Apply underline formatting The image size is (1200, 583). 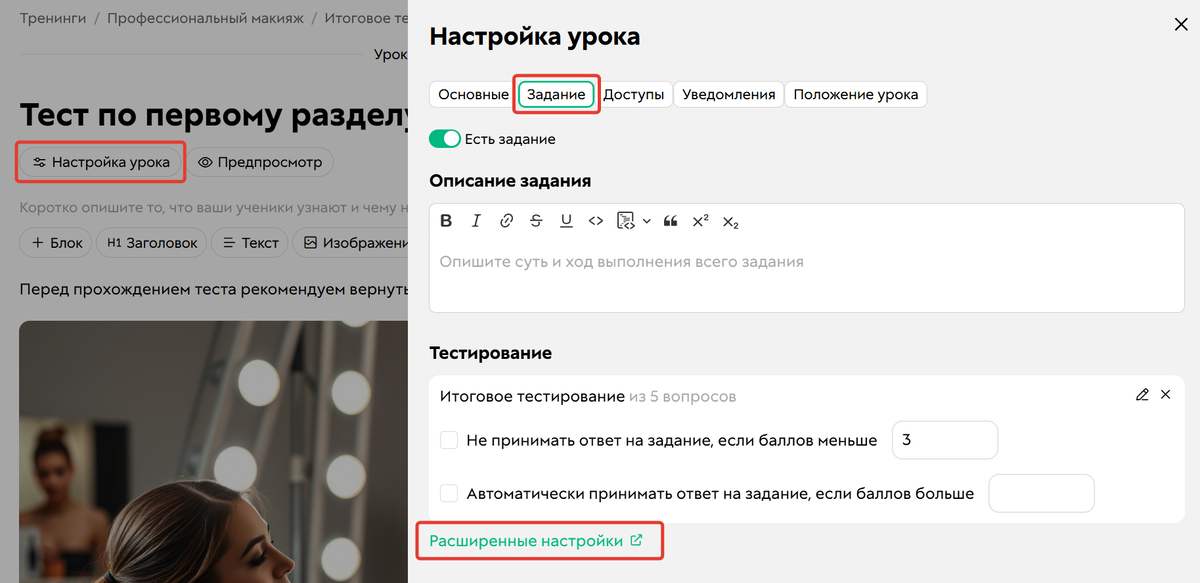coord(566,221)
